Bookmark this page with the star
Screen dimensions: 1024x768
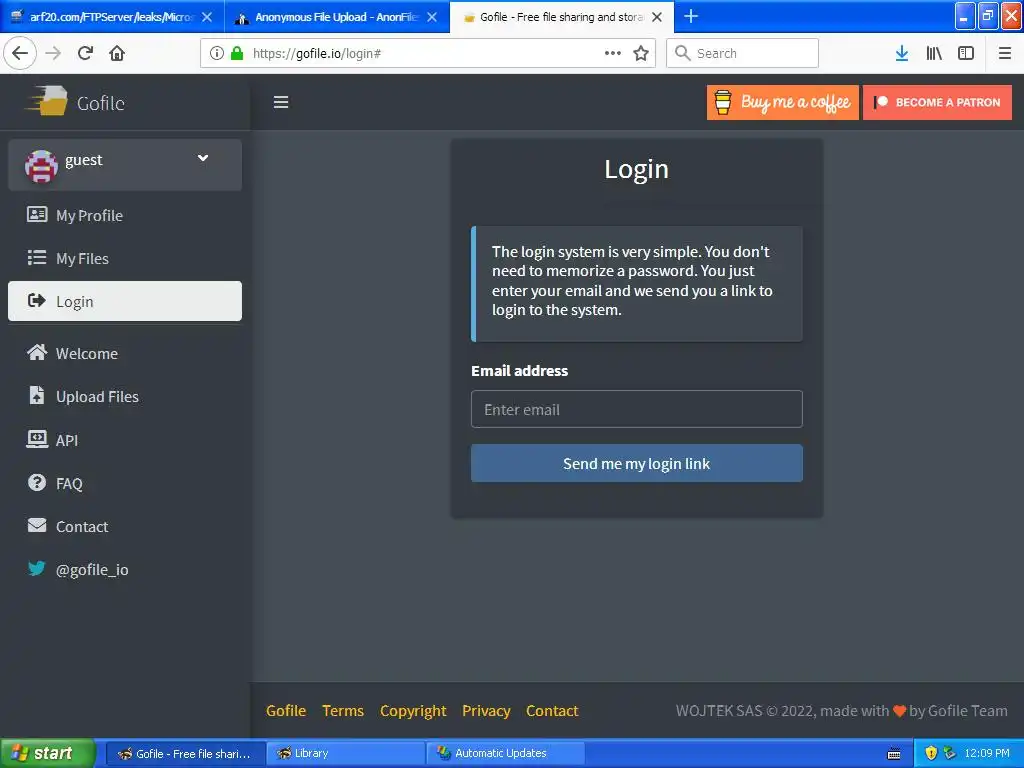tap(641, 53)
